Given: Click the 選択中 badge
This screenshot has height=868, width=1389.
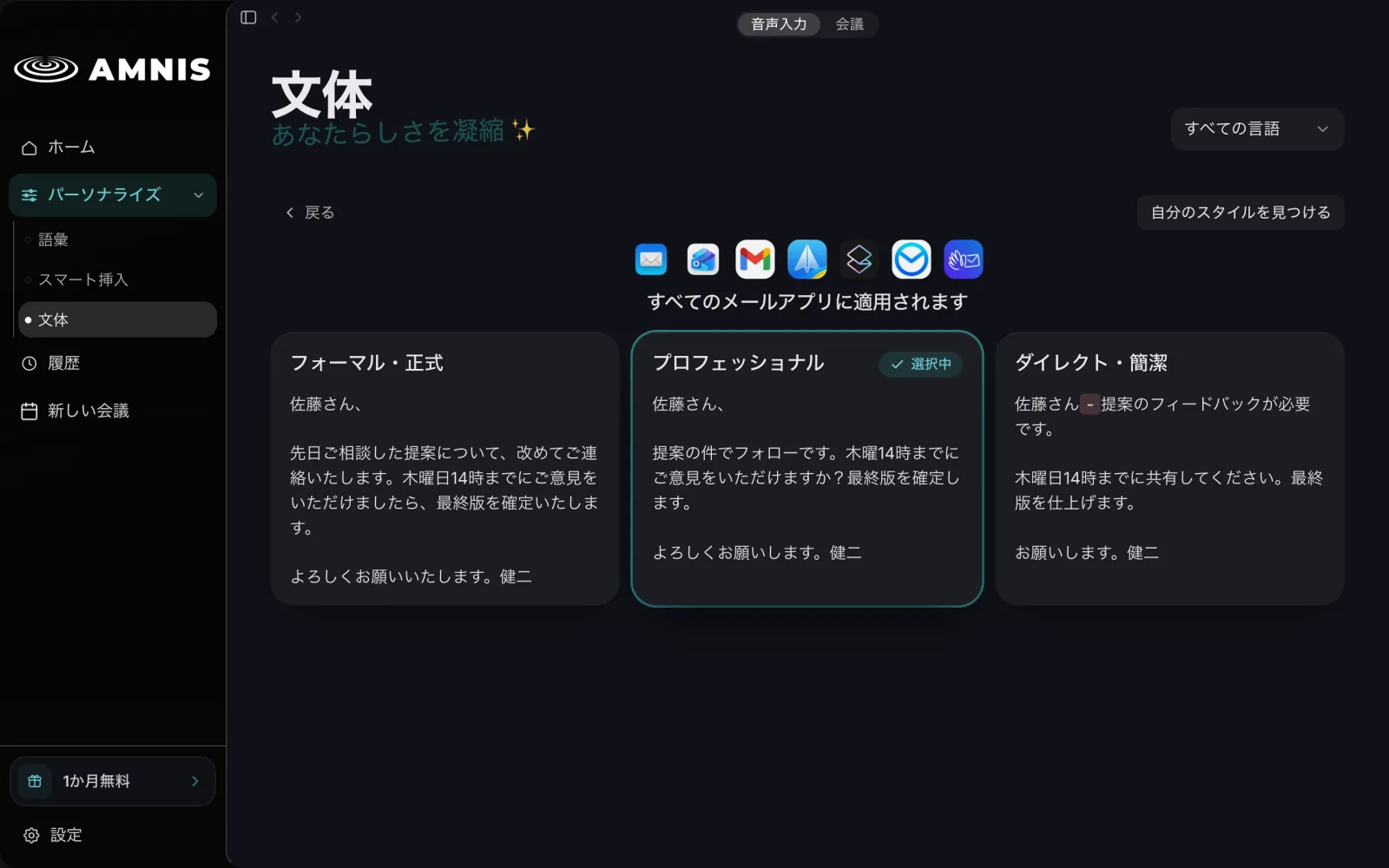Looking at the screenshot, I should click(921, 364).
